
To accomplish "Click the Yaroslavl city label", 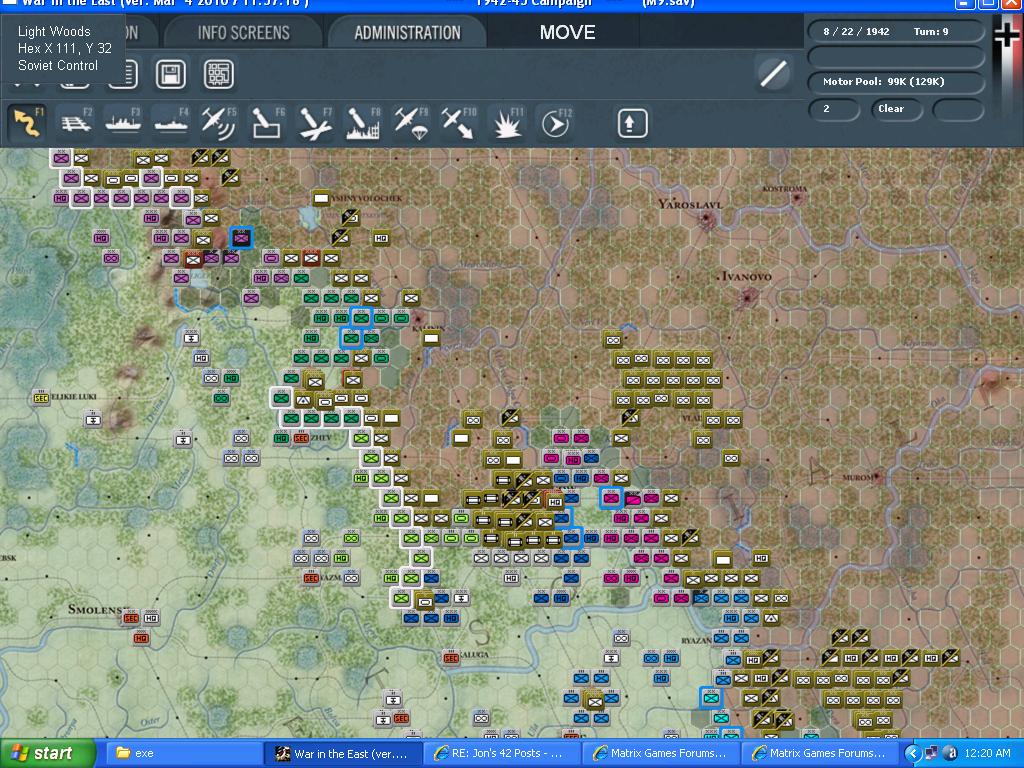I will coord(690,204).
